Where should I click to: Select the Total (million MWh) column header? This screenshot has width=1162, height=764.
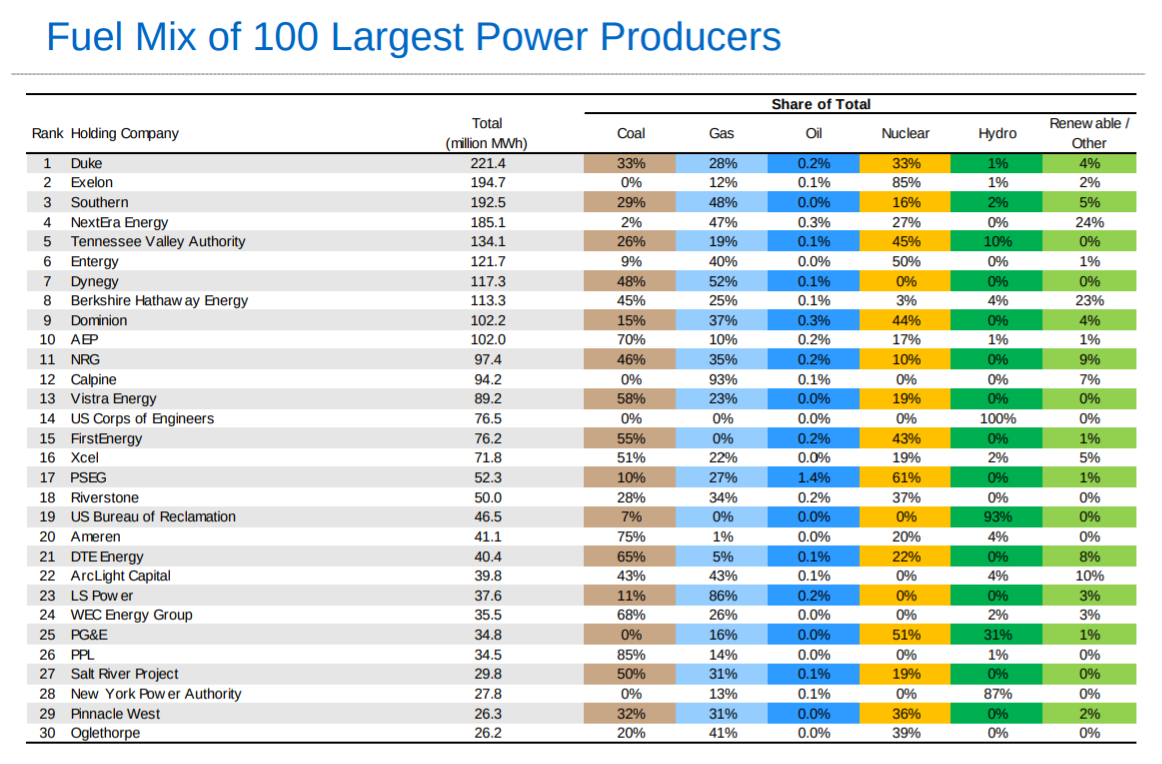(x=487, y=133)
